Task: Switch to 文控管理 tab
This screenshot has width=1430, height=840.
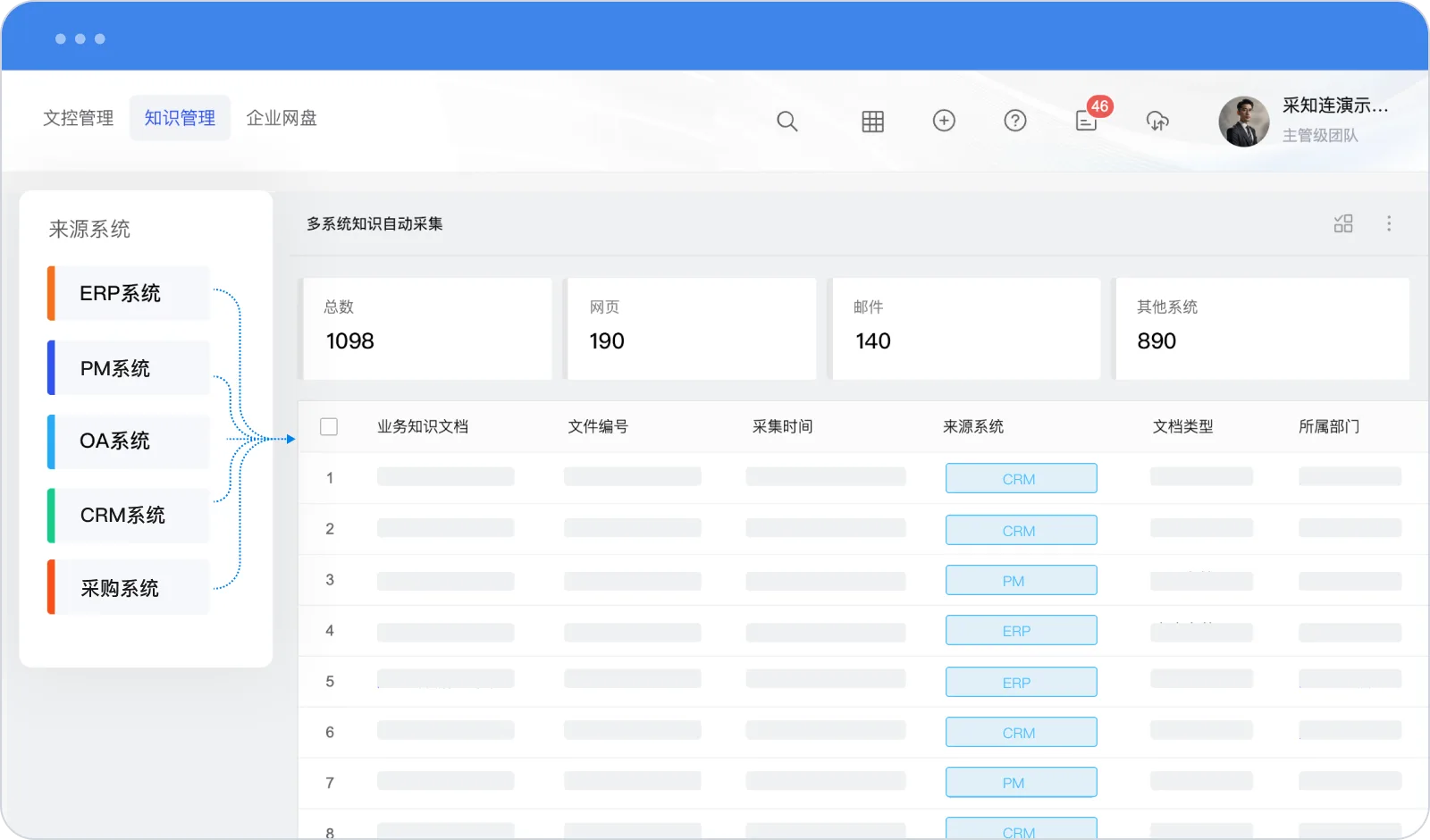Action: pyautogui.click(x=79, y=118)
